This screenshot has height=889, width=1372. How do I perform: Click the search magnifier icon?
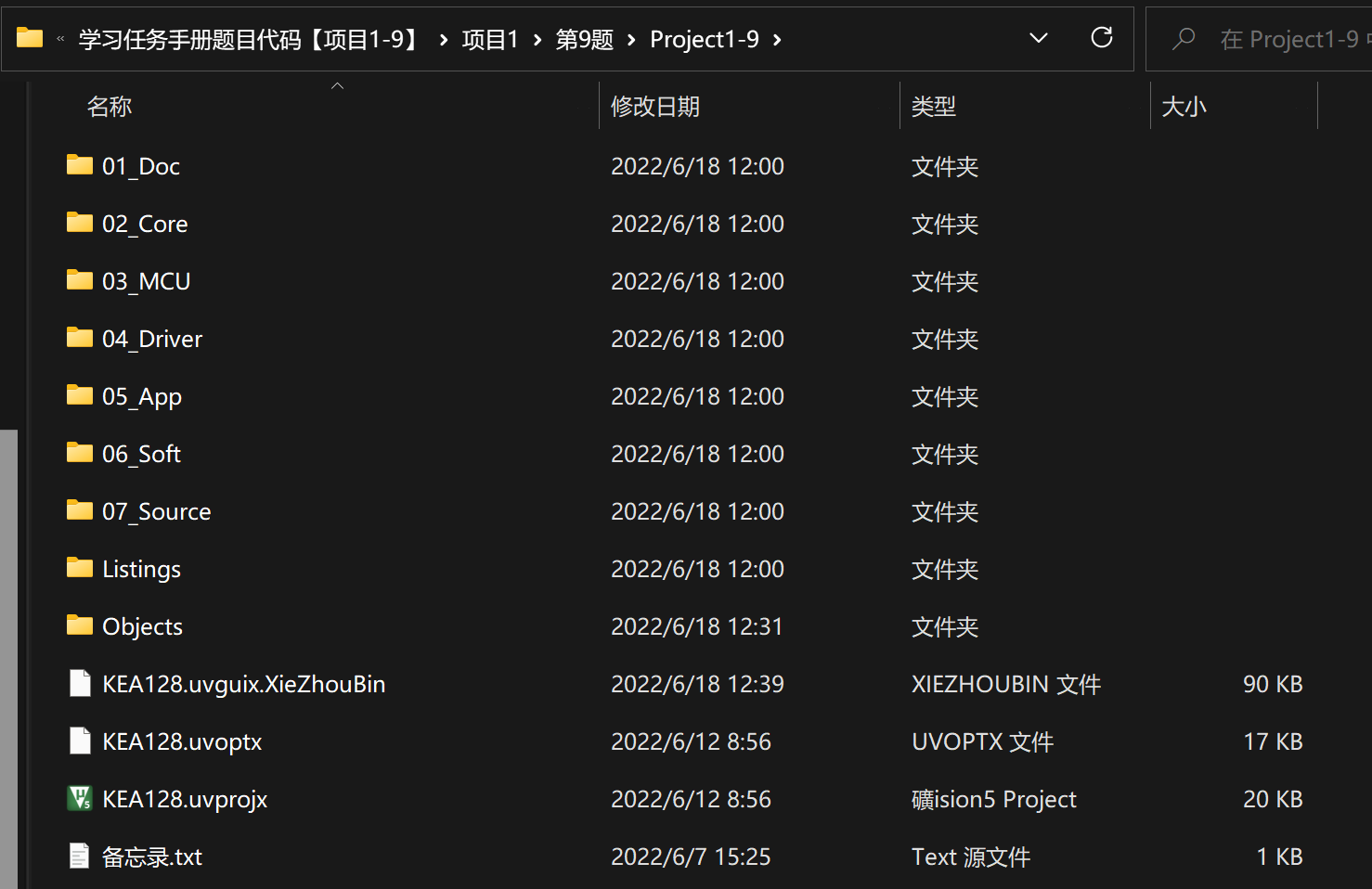coord(1184,39)
